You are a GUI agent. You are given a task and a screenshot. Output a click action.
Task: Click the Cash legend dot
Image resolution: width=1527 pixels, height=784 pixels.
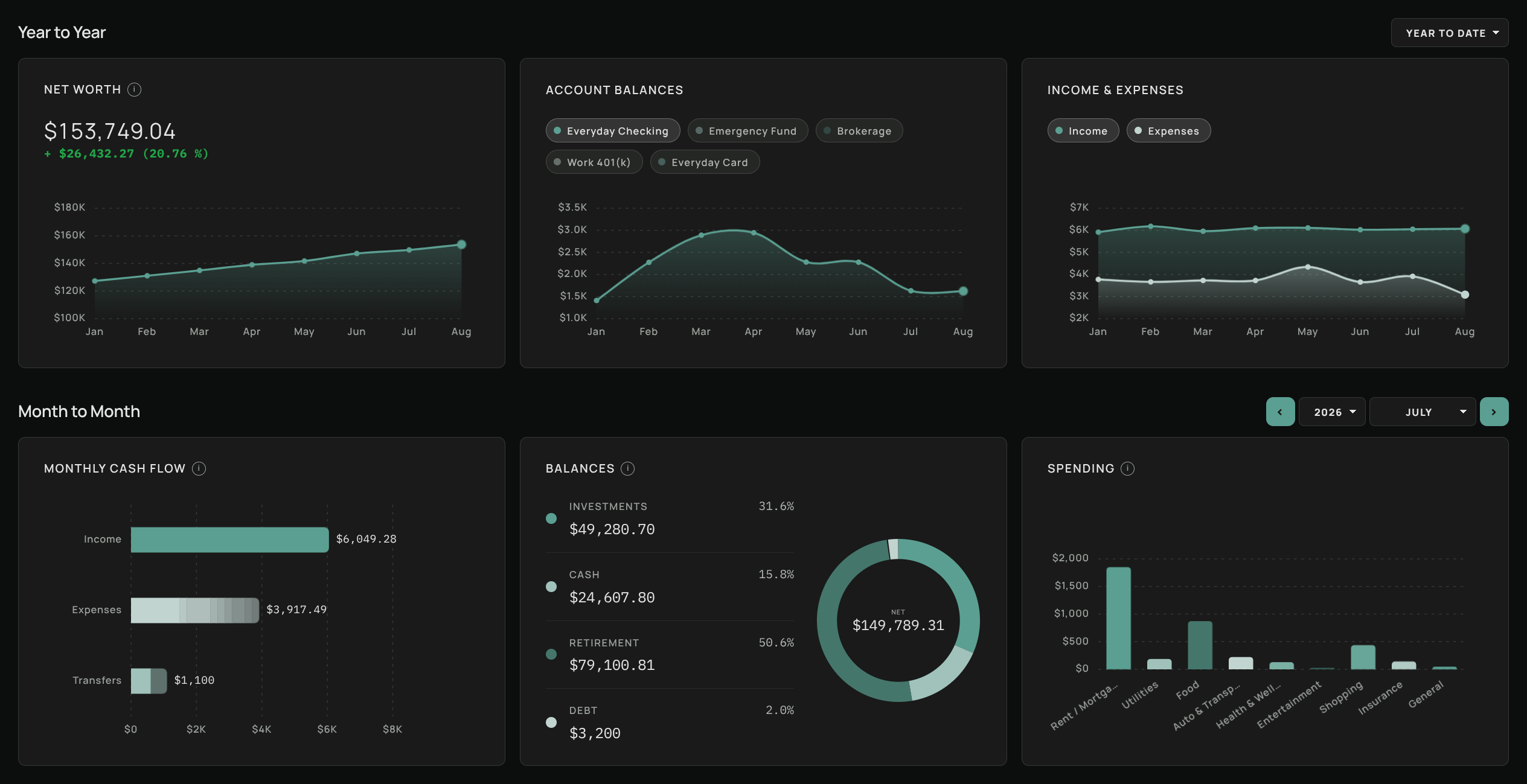[x=551, y=587]
